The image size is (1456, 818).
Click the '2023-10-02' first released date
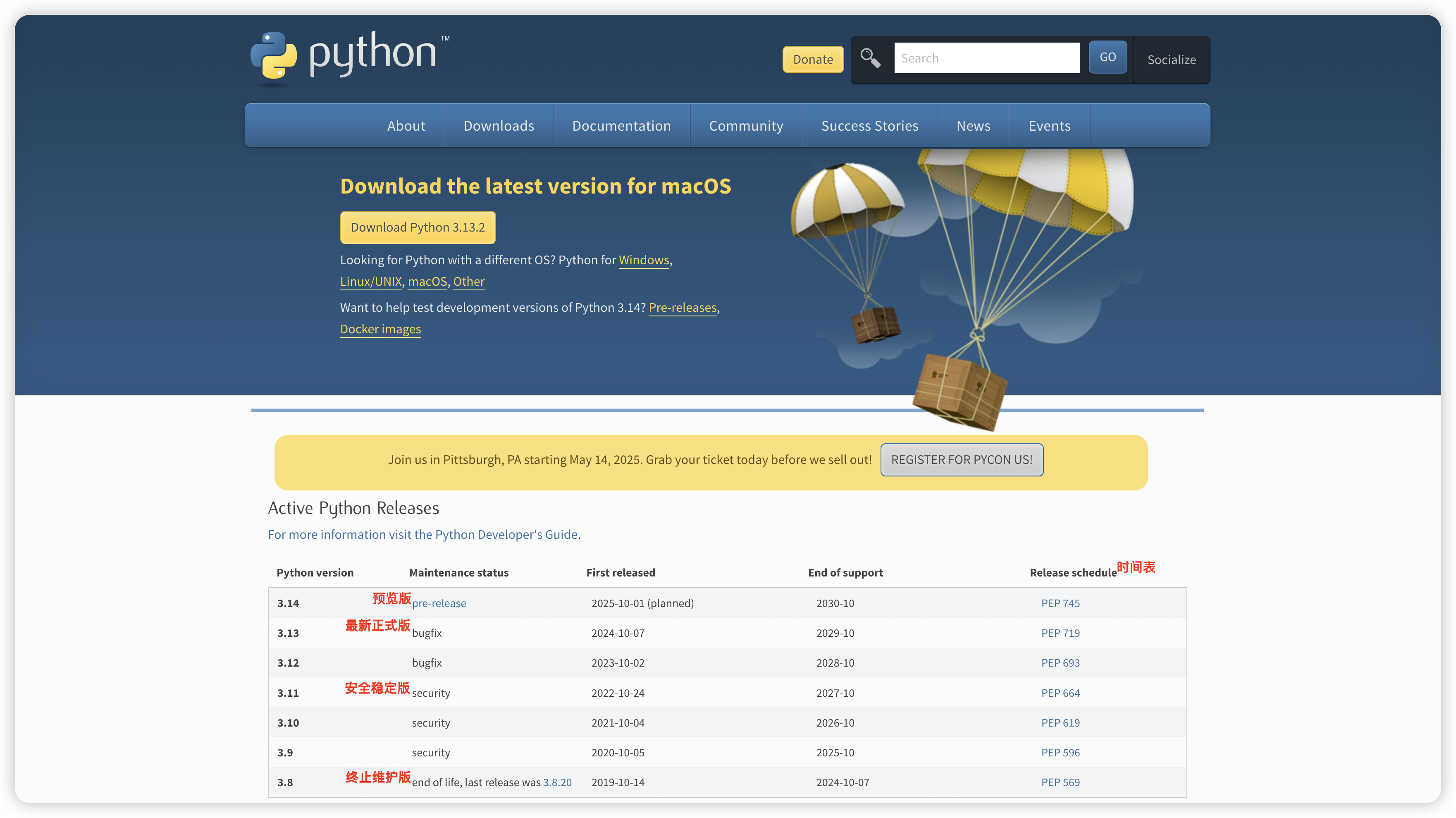618,663
